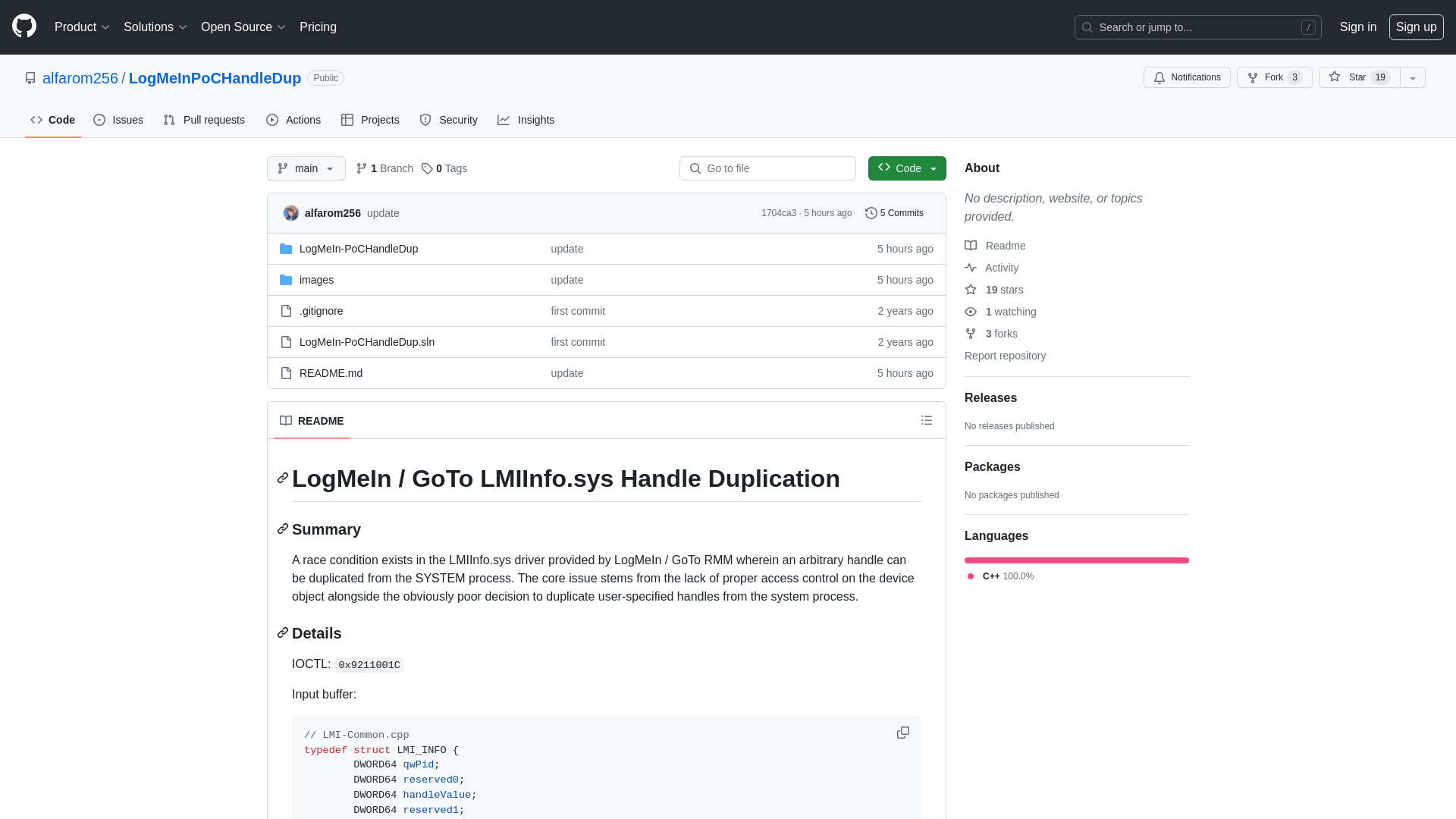Open latest commit message 'update'
The height and width of the screenshot is (819, 1456).
point(383,213)
